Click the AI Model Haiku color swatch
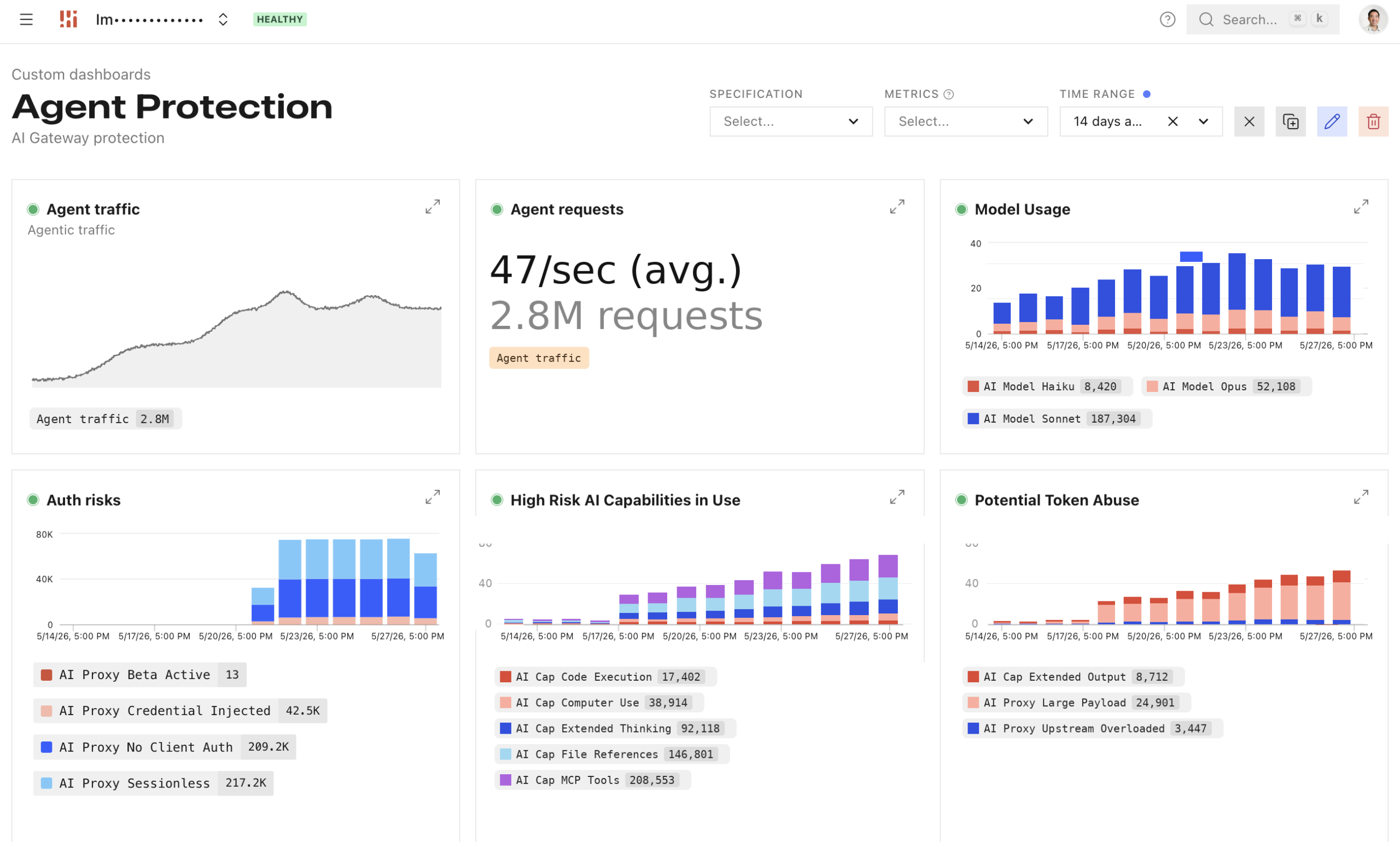This screenshot has width=1400, height=842. [x=973, y=387]
